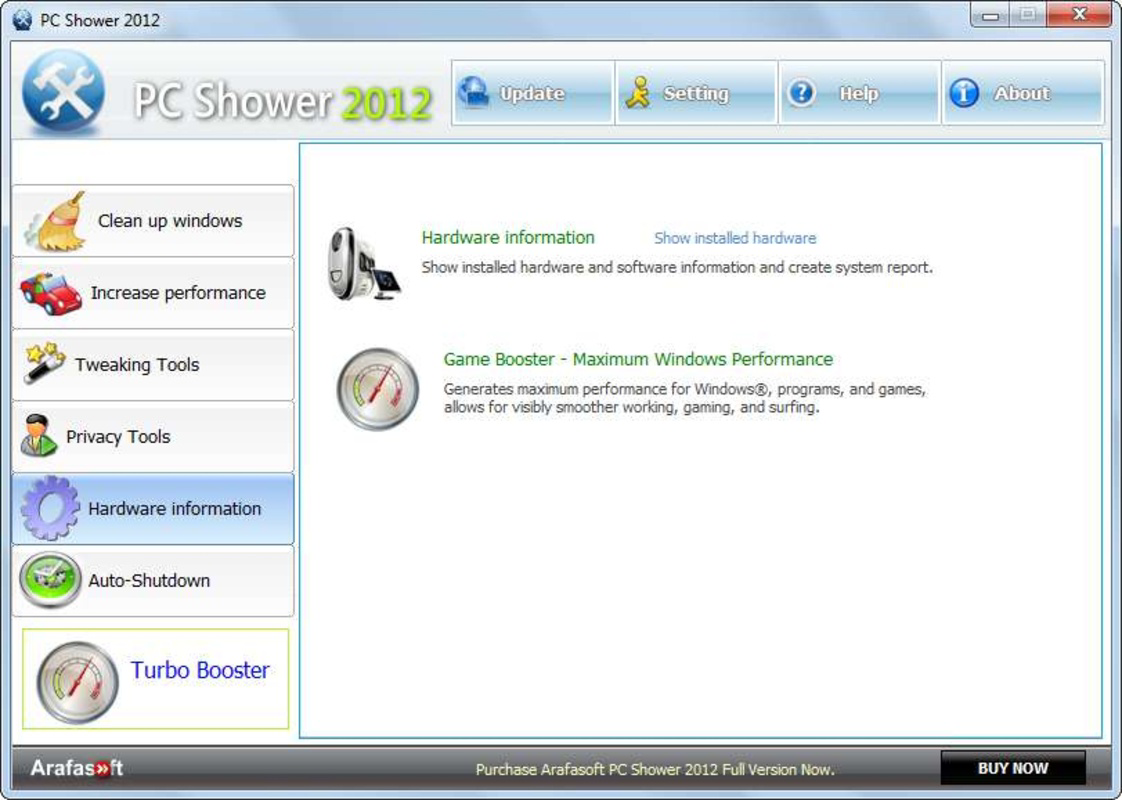Click the magic wand Tweaking Tools icon
Viewport: 1122px width, 800px height.
pos(44,363)
